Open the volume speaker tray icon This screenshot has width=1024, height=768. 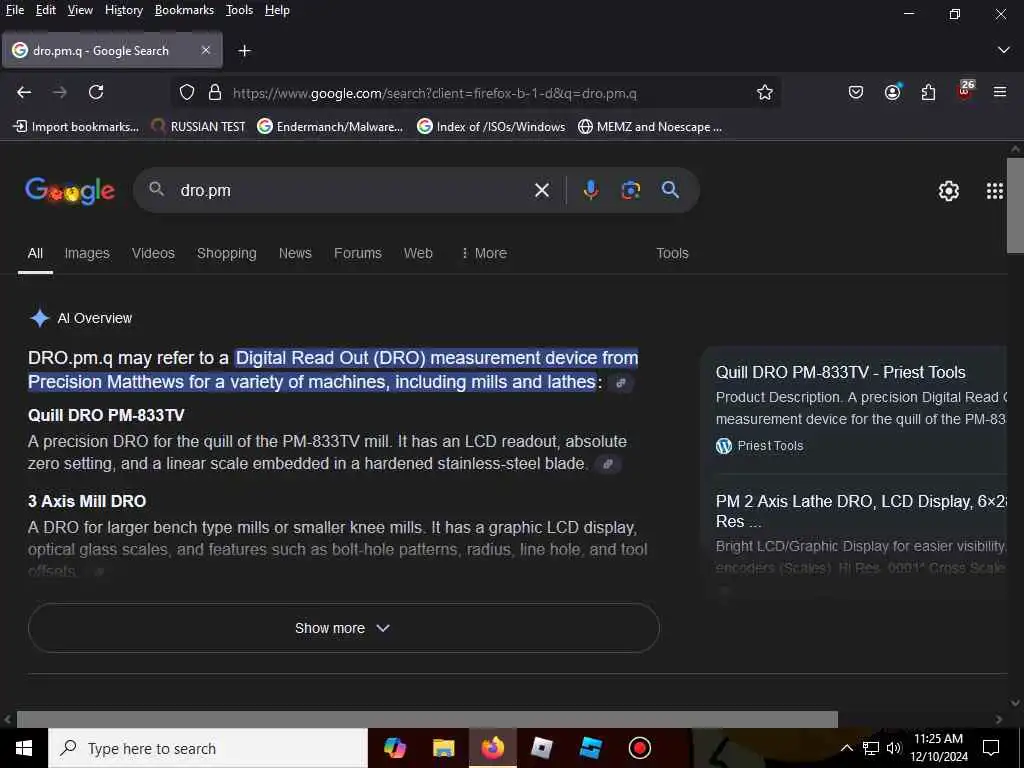pyautogui.click(x=894, y=748)
